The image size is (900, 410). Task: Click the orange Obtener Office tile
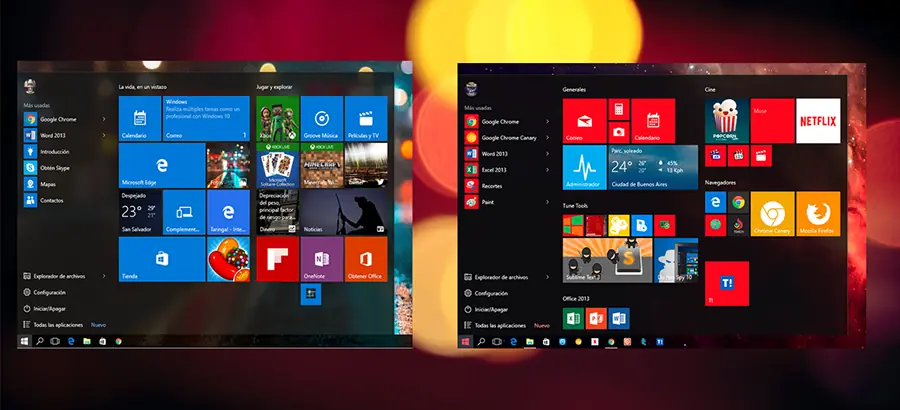366,260
